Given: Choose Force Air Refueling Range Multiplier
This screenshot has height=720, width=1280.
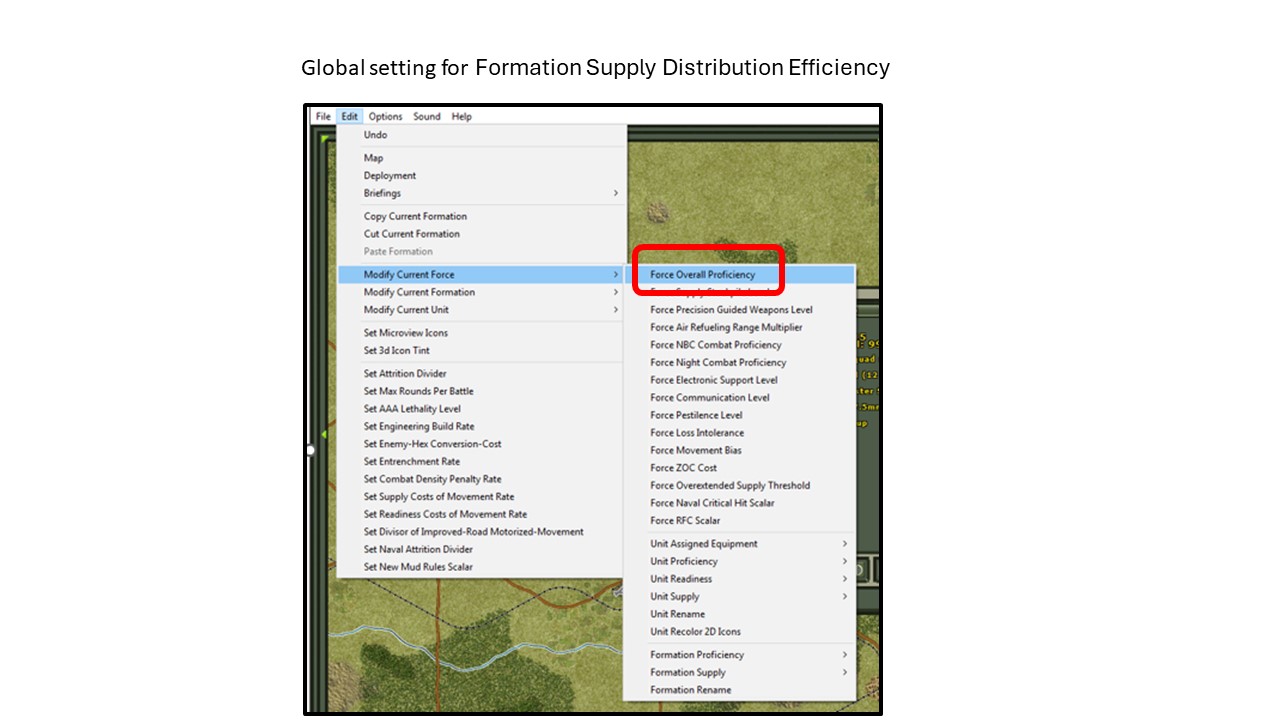Looking at the screenshot, I should tap(740, 327).
